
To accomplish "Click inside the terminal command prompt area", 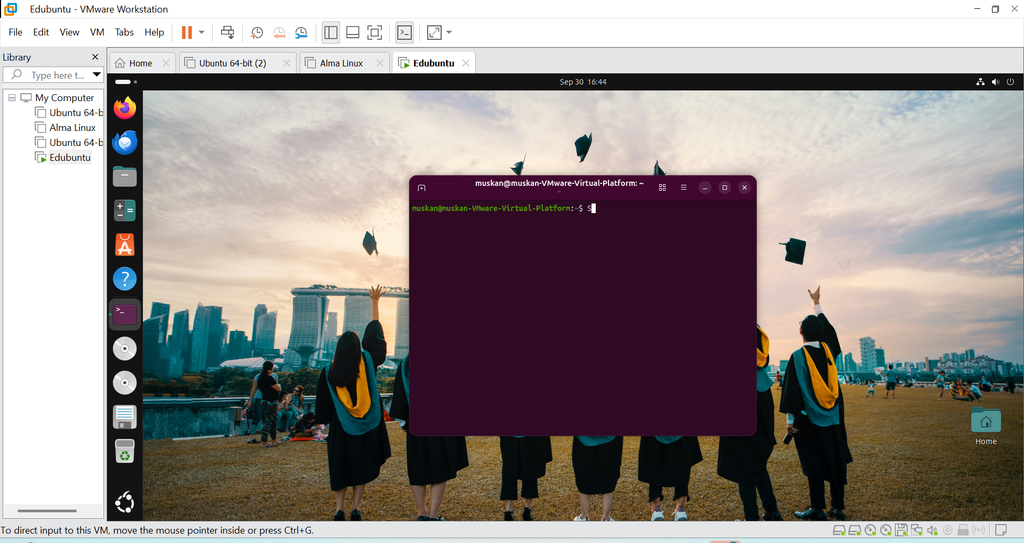I will click(x=583, y=317).
